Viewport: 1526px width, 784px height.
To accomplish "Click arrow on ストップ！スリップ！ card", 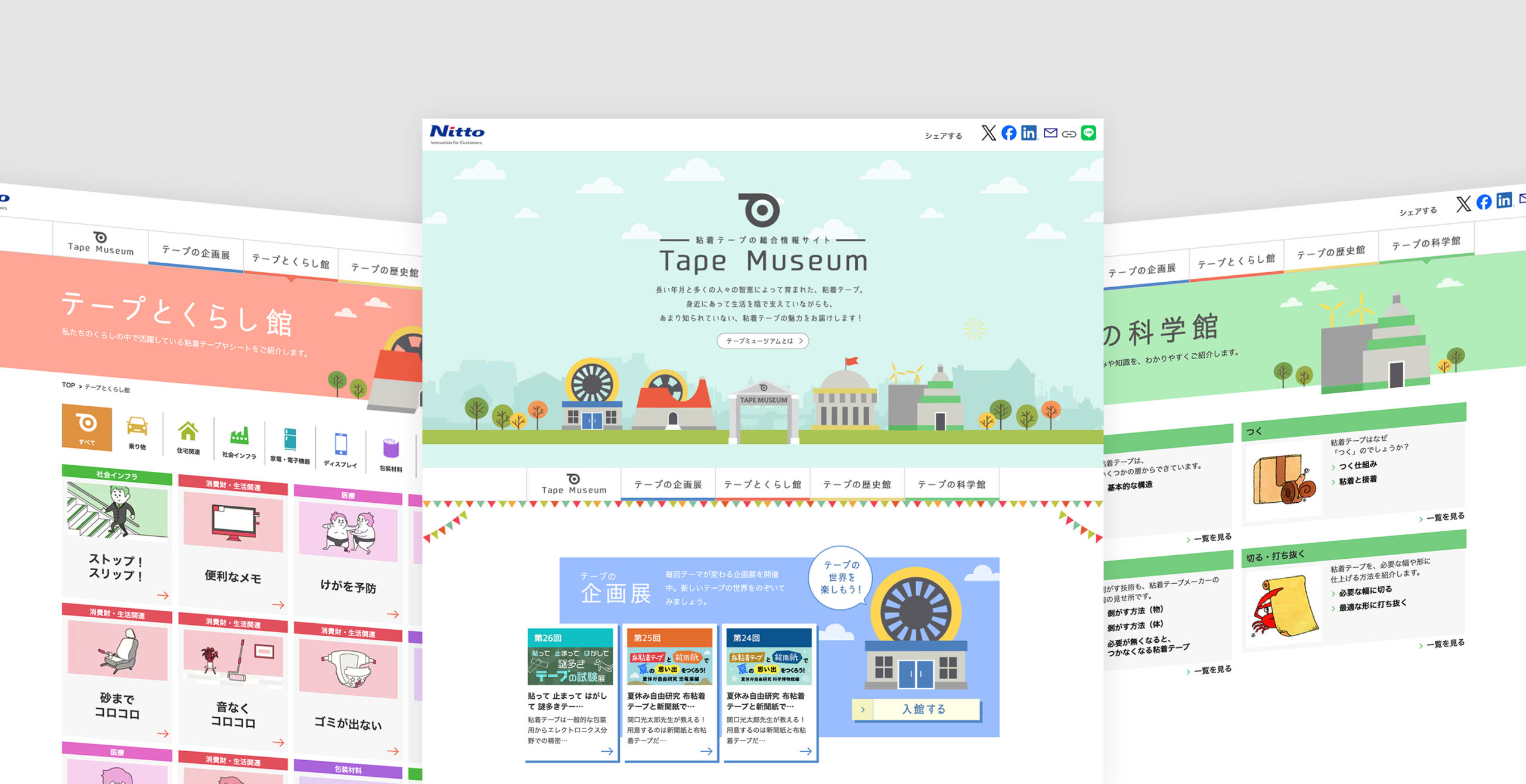I will (x=163, y=595).
